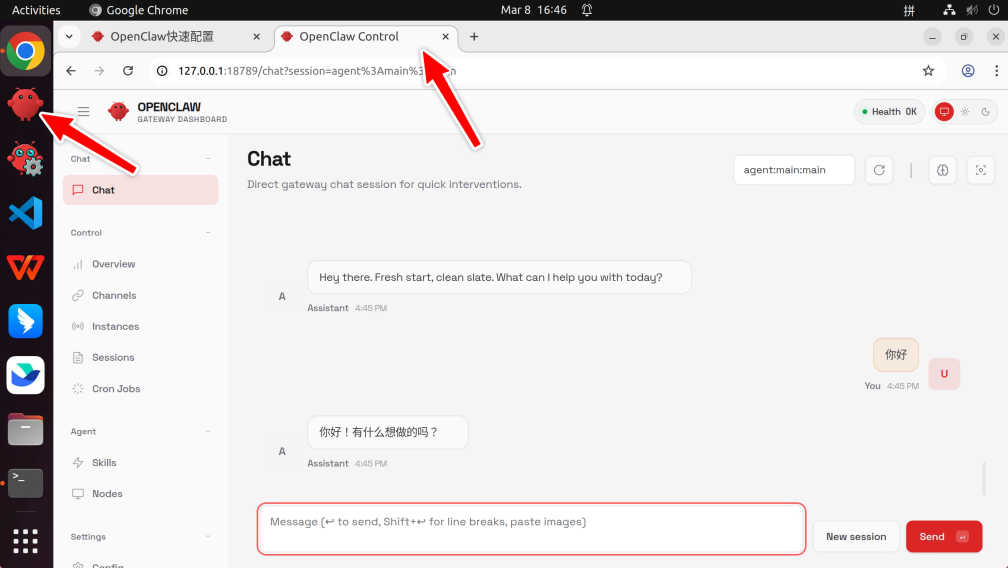Click the focus mode icon button

pyautogui.click(x=980, y=170)
